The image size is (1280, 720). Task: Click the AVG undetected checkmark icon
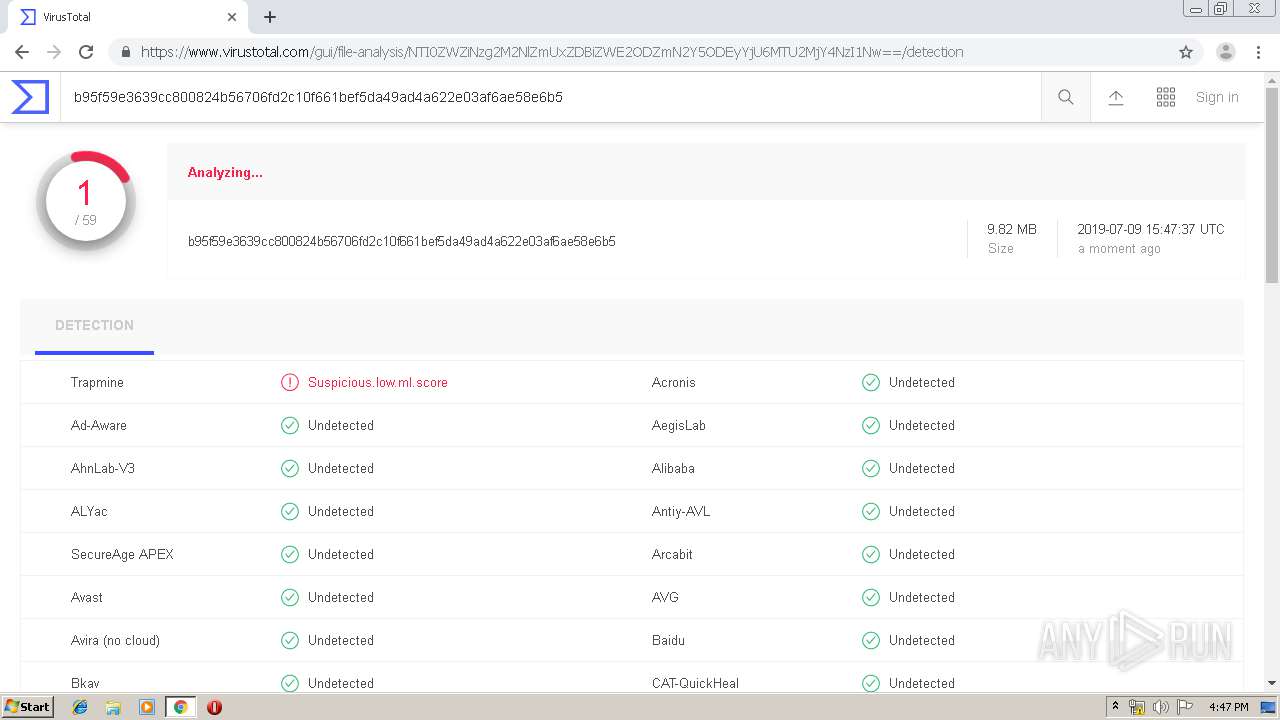[x=871, y=597]
